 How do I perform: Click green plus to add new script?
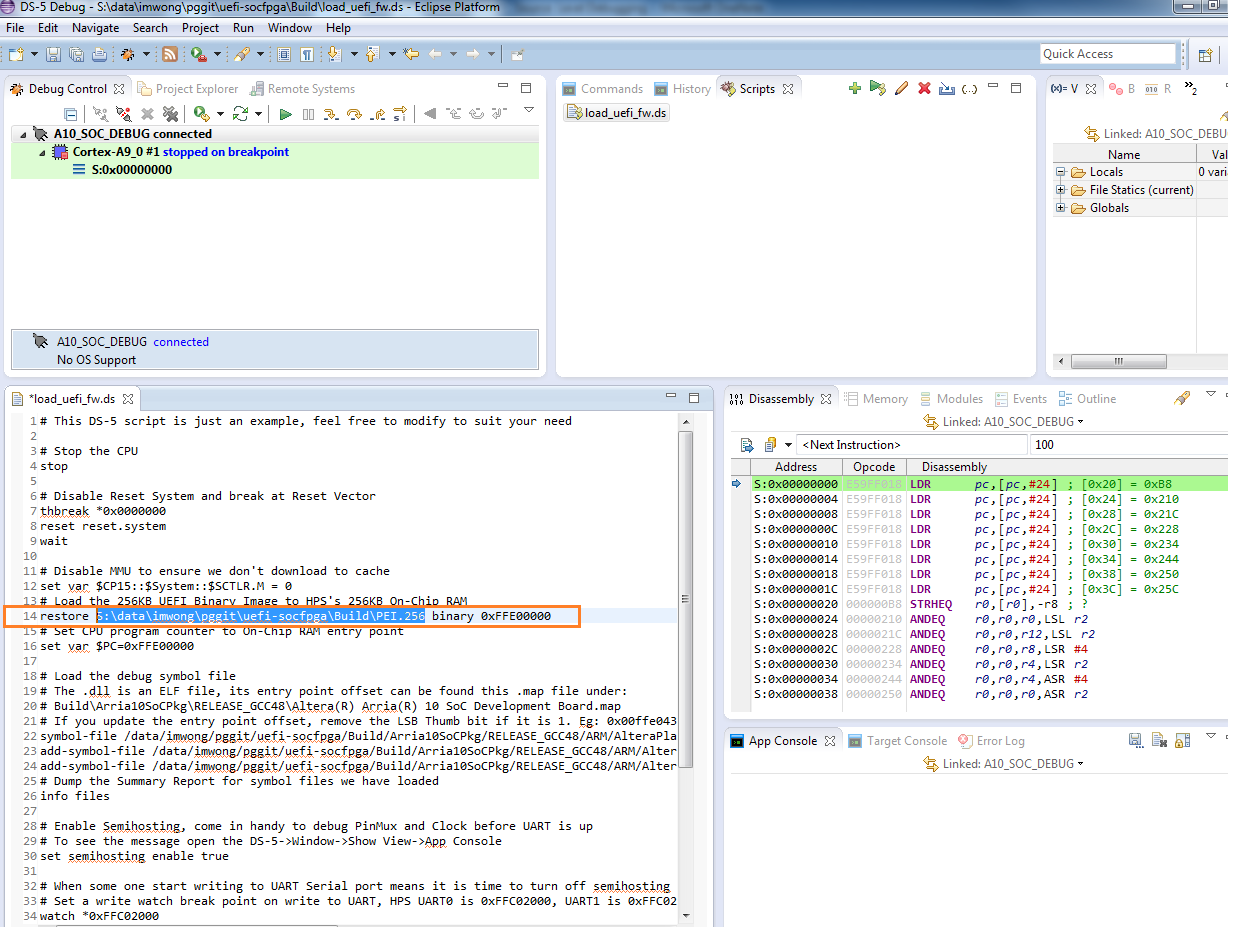[x=854, y=89]
